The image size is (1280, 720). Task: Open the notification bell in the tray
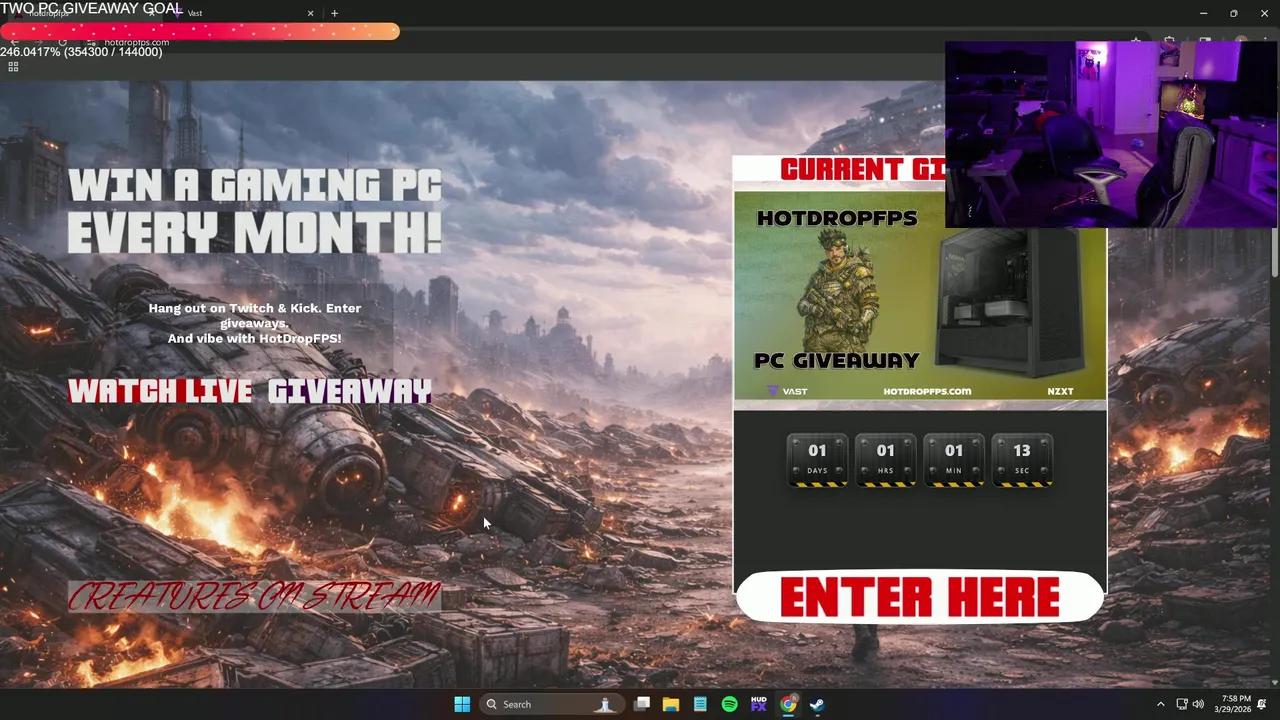pyautogui.click(x=1262, y=704)
